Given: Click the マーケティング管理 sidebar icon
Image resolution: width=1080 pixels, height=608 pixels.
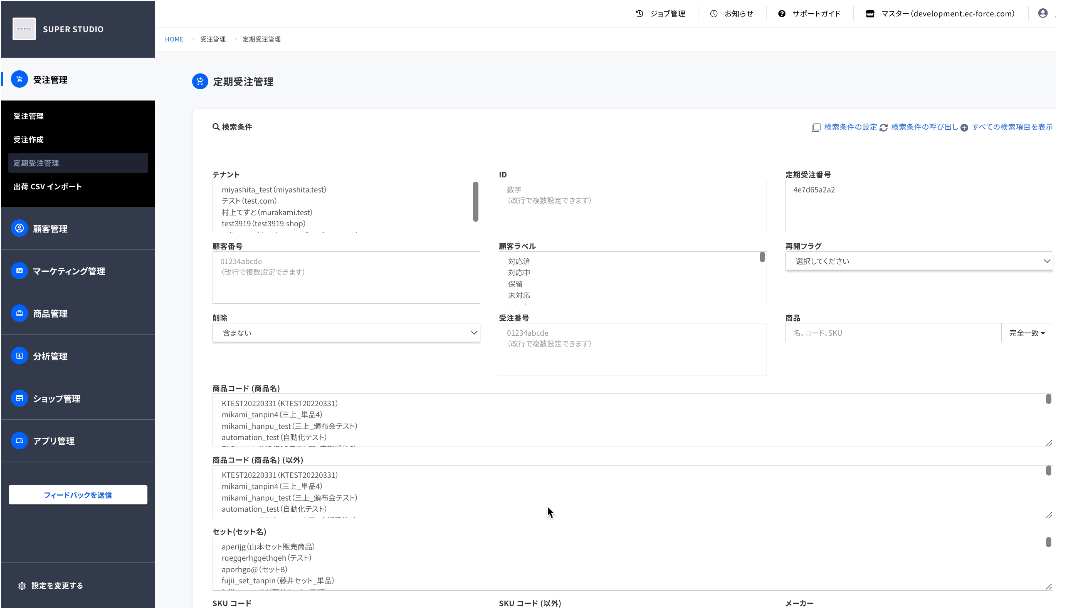Looking at the screenshot, I should coord(19,271).
